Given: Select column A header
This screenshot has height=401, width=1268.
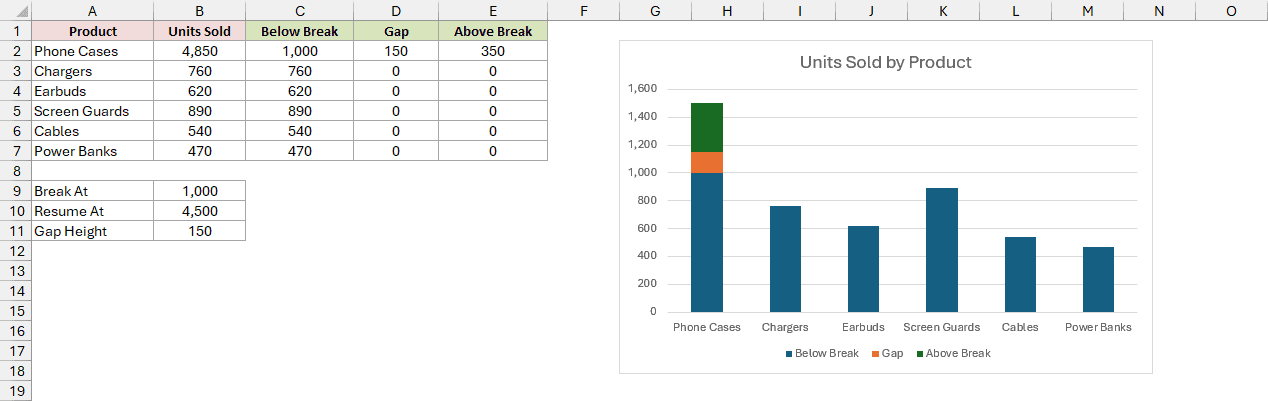Looking at the screenshot, I should pyautogui.click(x=93, y=10).
